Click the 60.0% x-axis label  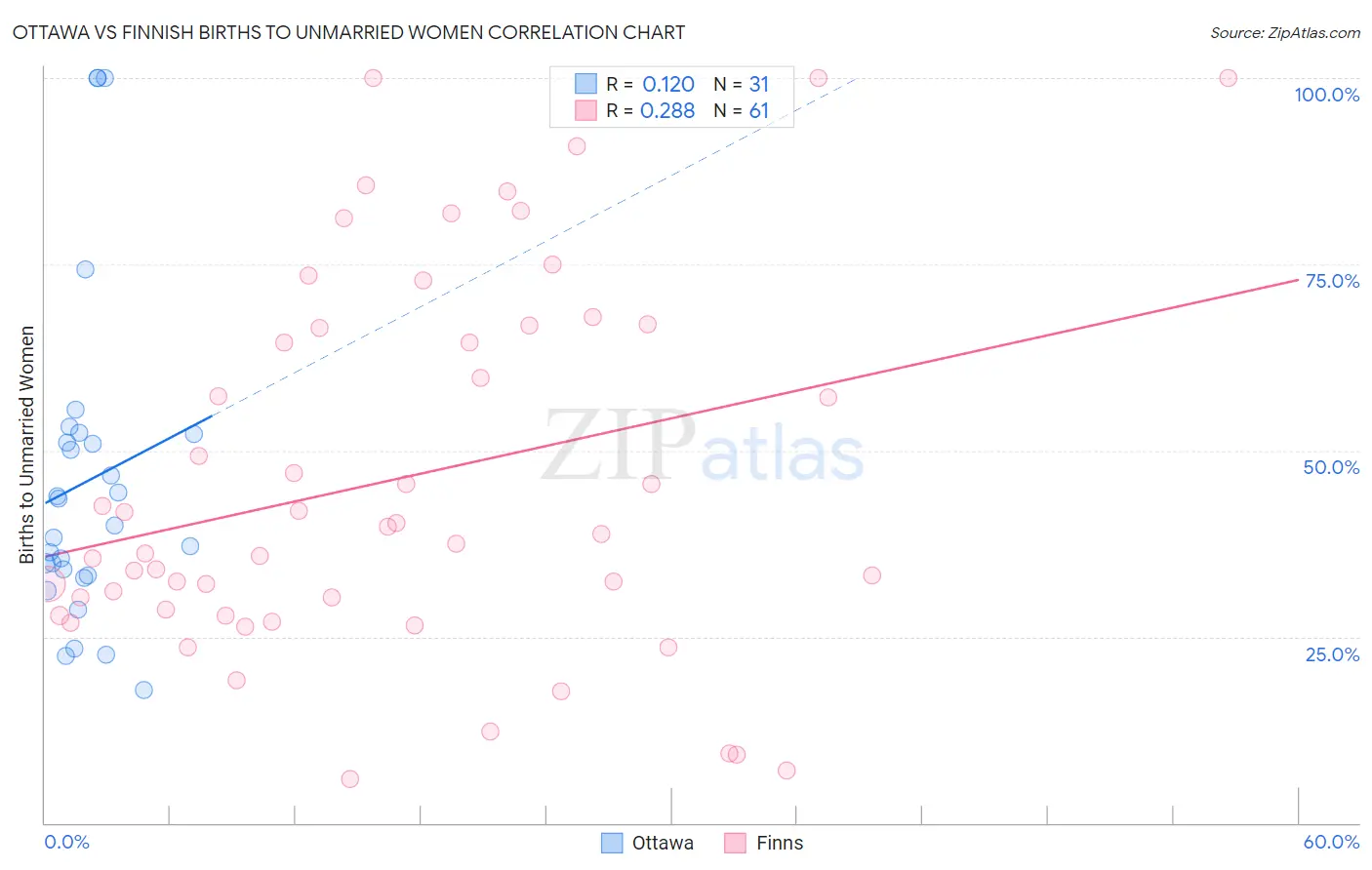point(1331,842)
